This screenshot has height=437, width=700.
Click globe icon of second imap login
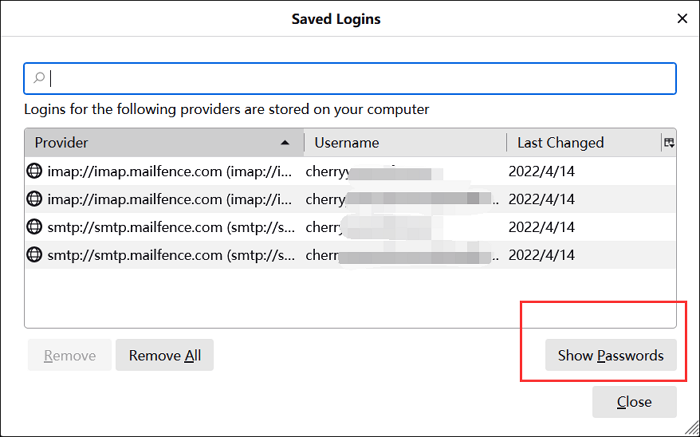click(35, 199)
